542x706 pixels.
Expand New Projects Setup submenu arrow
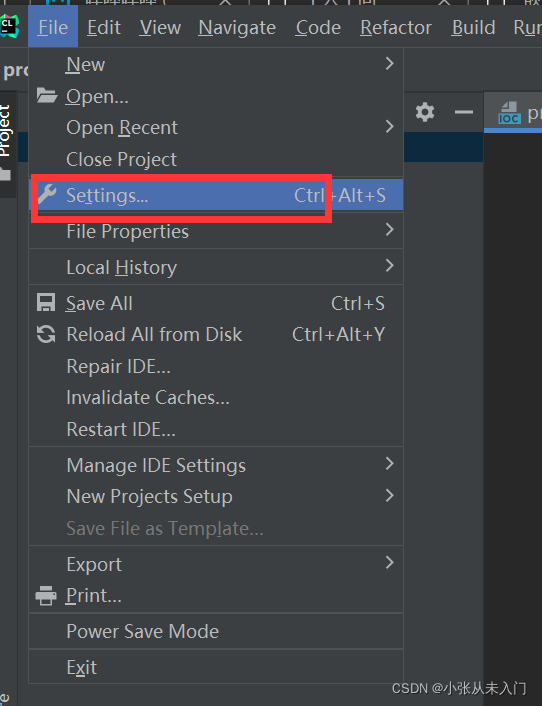pos(390,495)
